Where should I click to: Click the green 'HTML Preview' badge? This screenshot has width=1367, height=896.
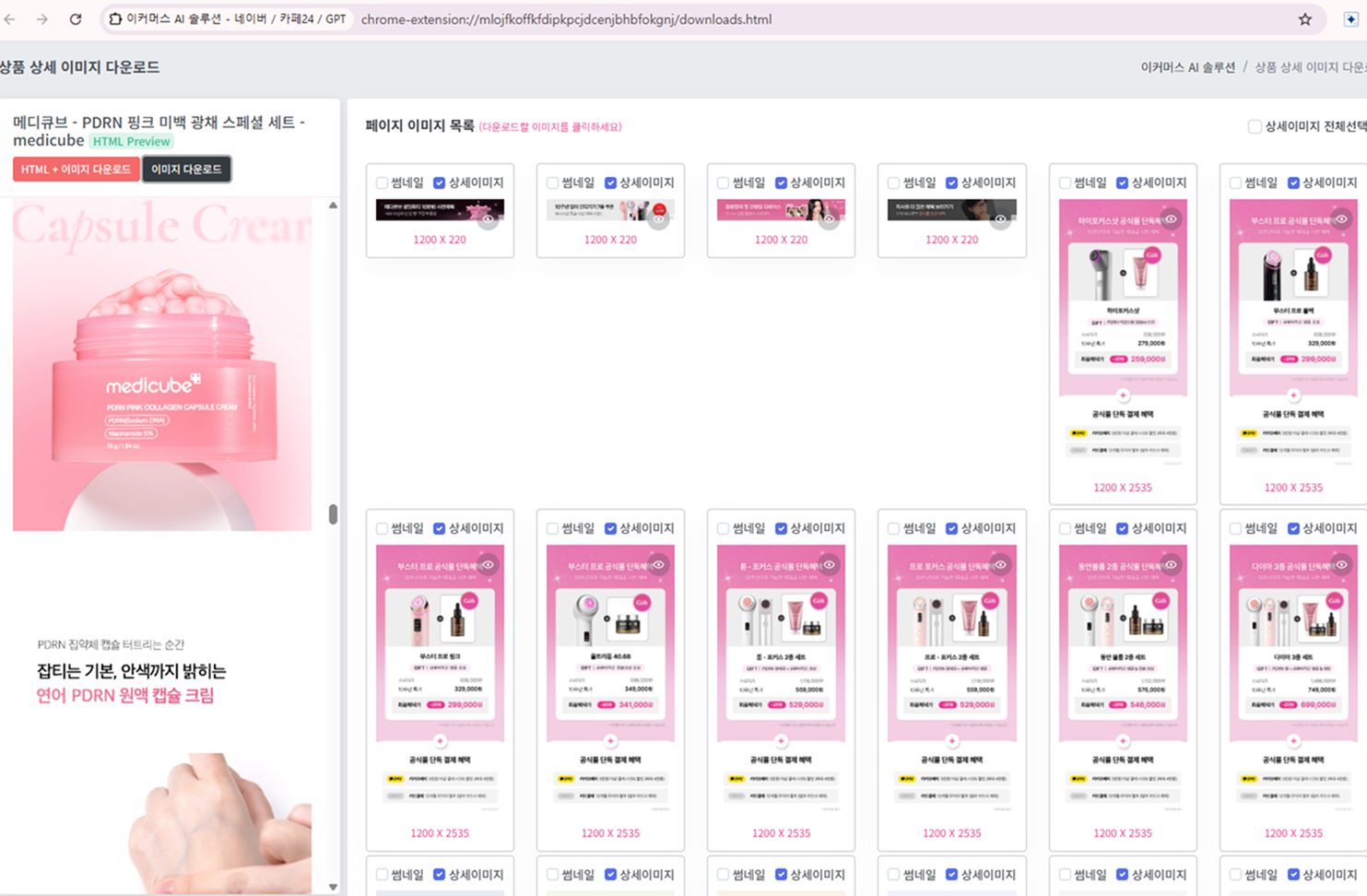coord(132,141)
